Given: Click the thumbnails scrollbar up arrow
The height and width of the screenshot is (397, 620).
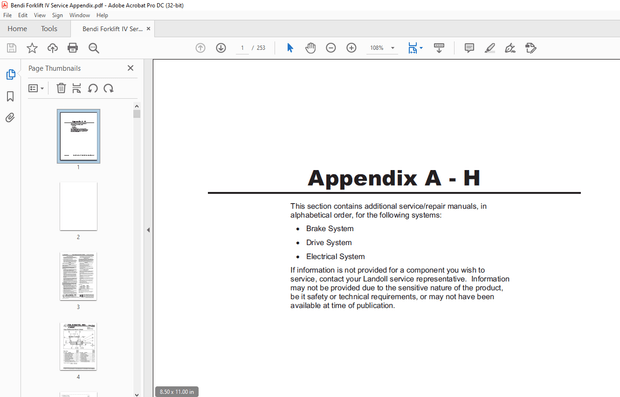Looking at the screenshot, I should pos(137,106).
